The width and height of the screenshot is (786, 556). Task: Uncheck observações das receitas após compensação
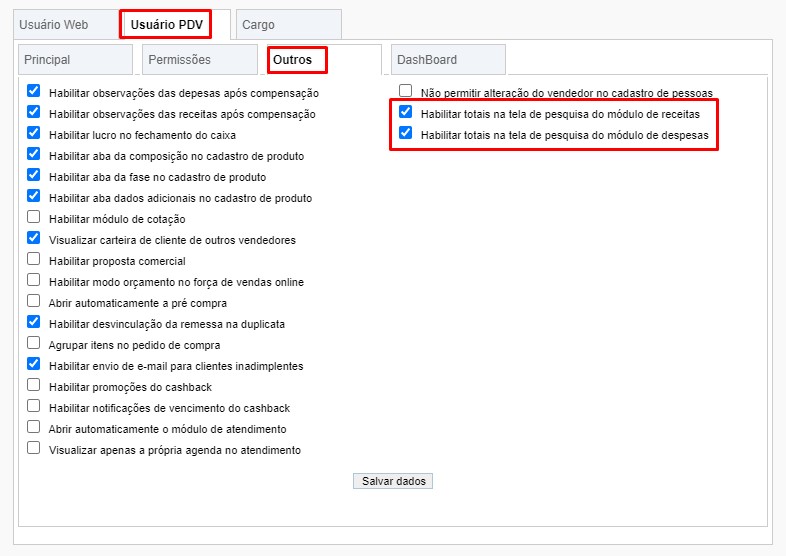click(x=34, y=112)
